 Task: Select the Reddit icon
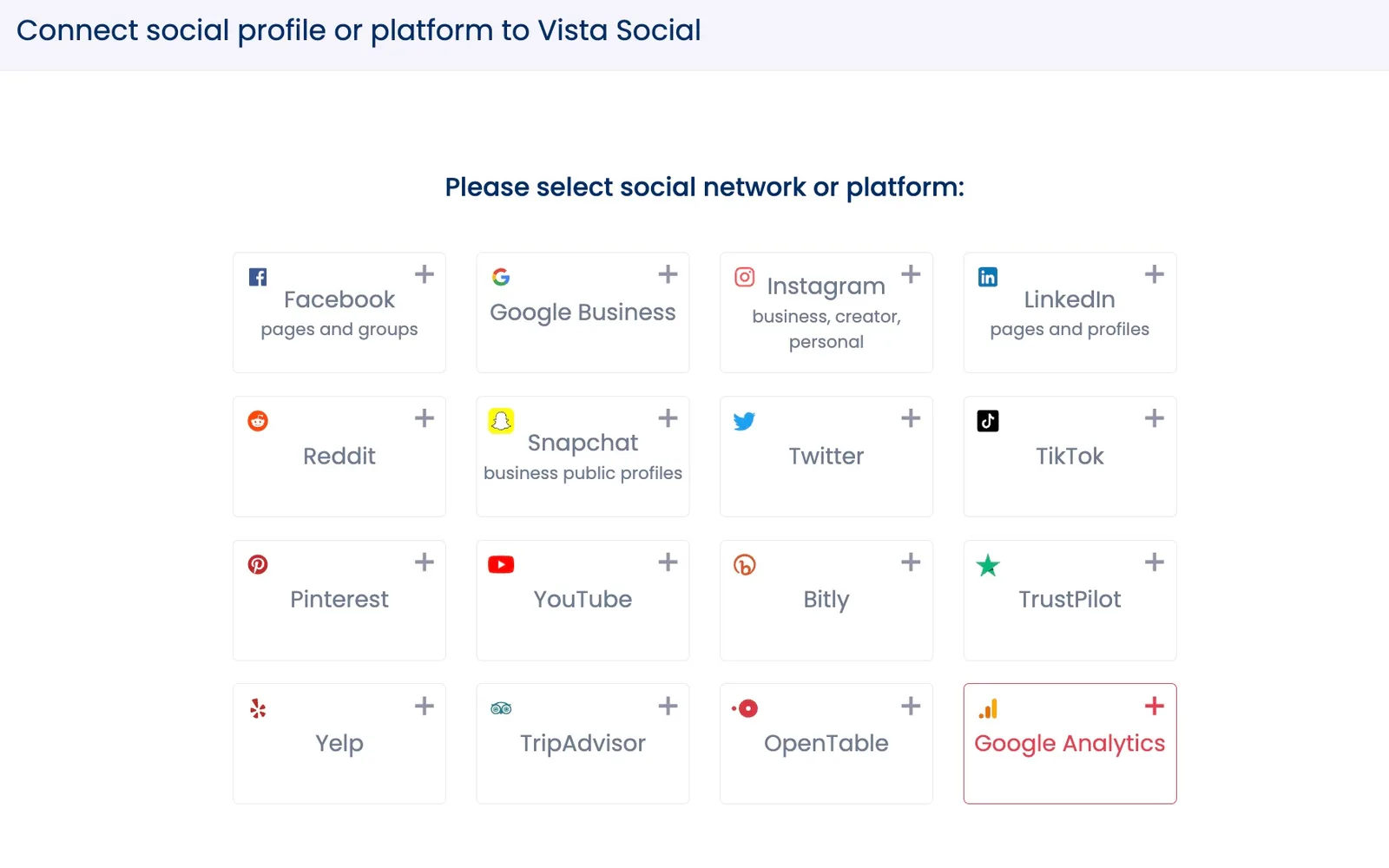tap(257, 420)
